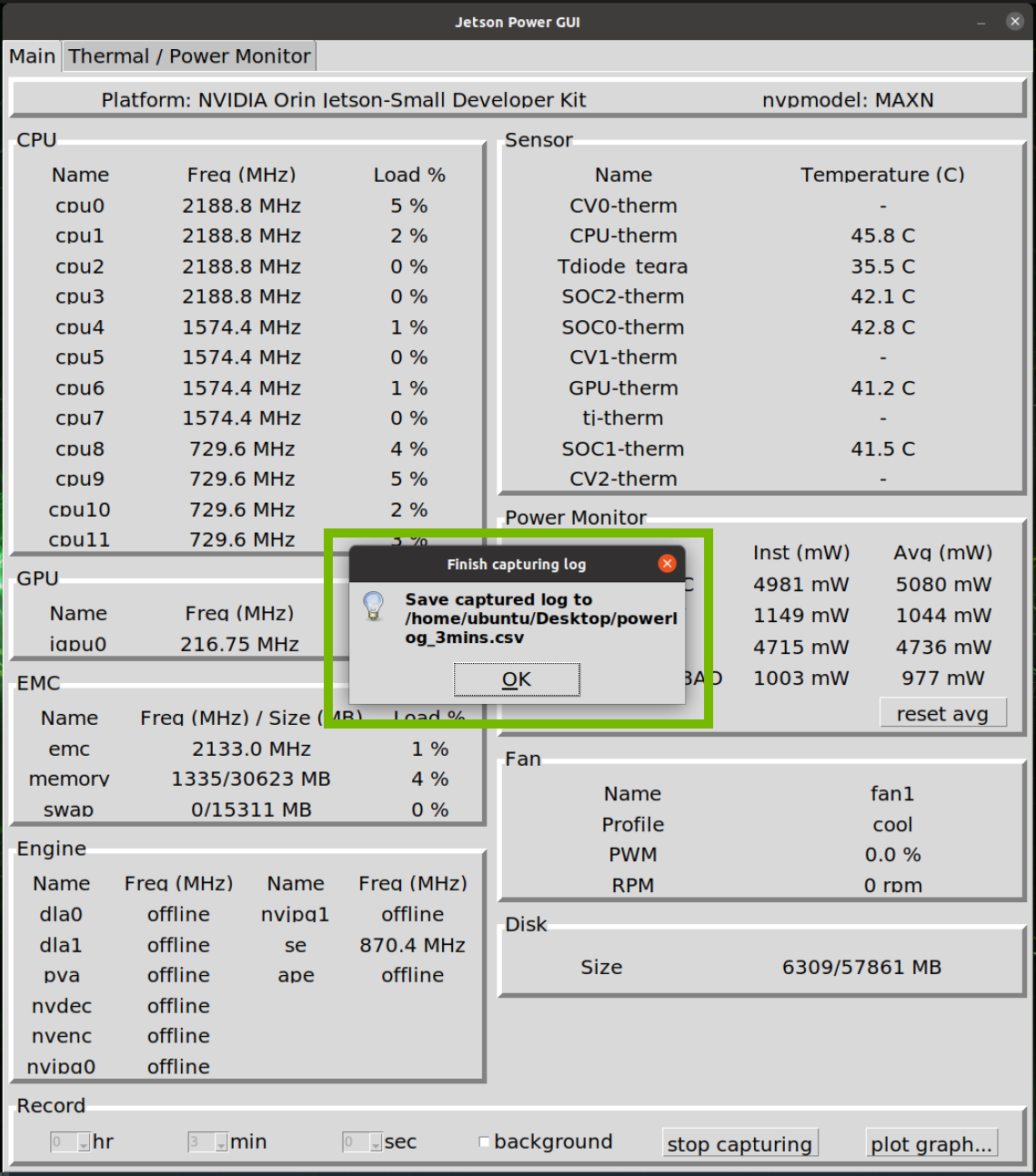Image resolution: width=1036 pixels, height=1176 pixels.
Task: Select the min input field
Action: [198, 1141]
